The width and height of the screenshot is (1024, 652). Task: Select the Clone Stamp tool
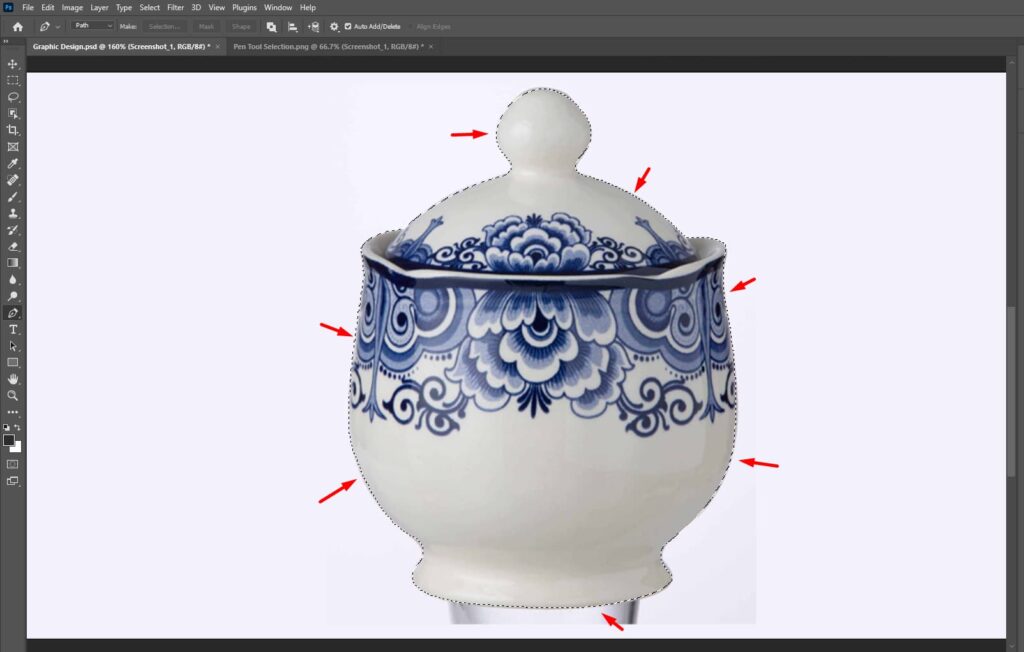pos(12,214)
